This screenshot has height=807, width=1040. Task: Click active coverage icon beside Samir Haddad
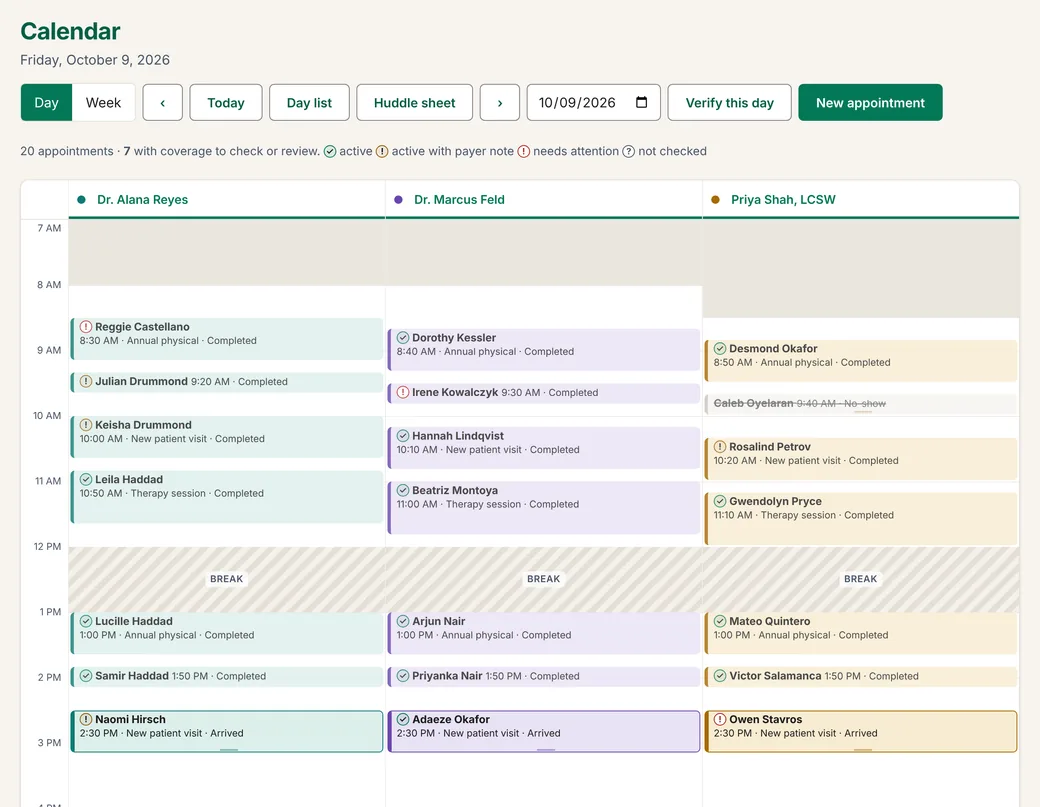coord(86,676)
